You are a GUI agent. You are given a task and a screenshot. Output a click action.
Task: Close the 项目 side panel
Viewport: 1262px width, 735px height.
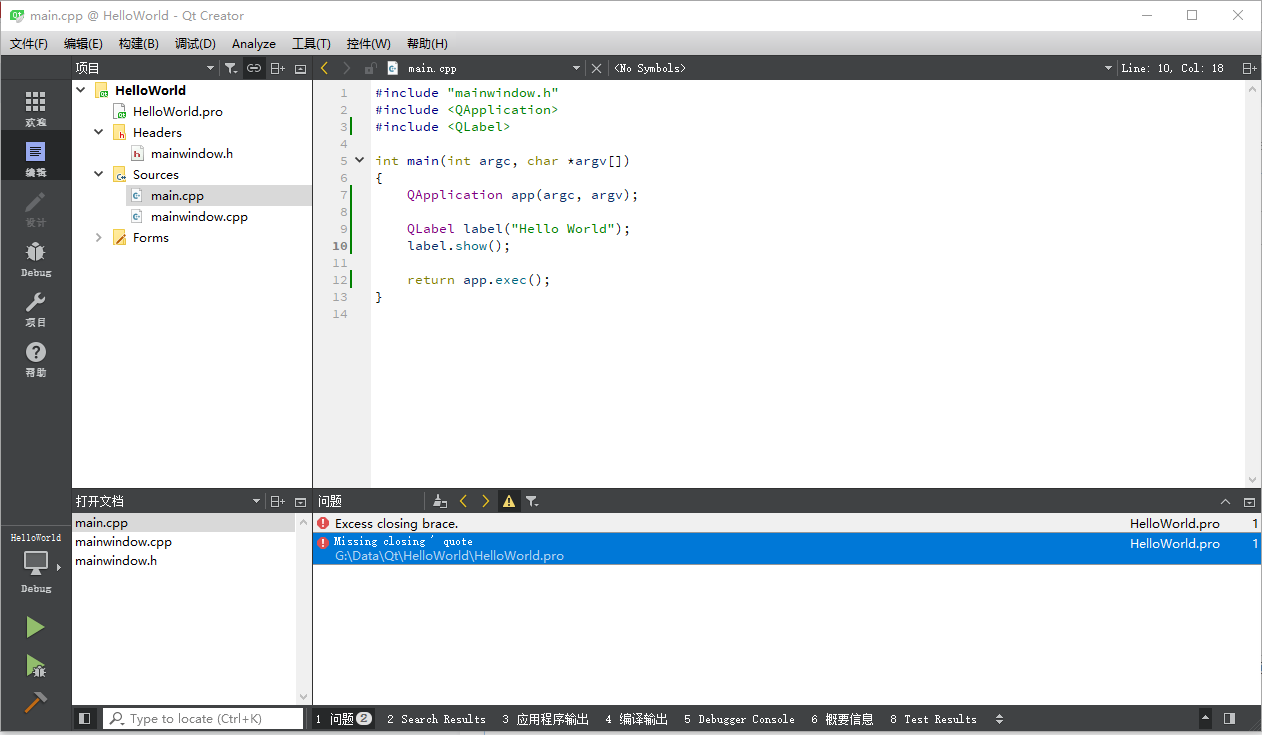[x=301, y=68]
